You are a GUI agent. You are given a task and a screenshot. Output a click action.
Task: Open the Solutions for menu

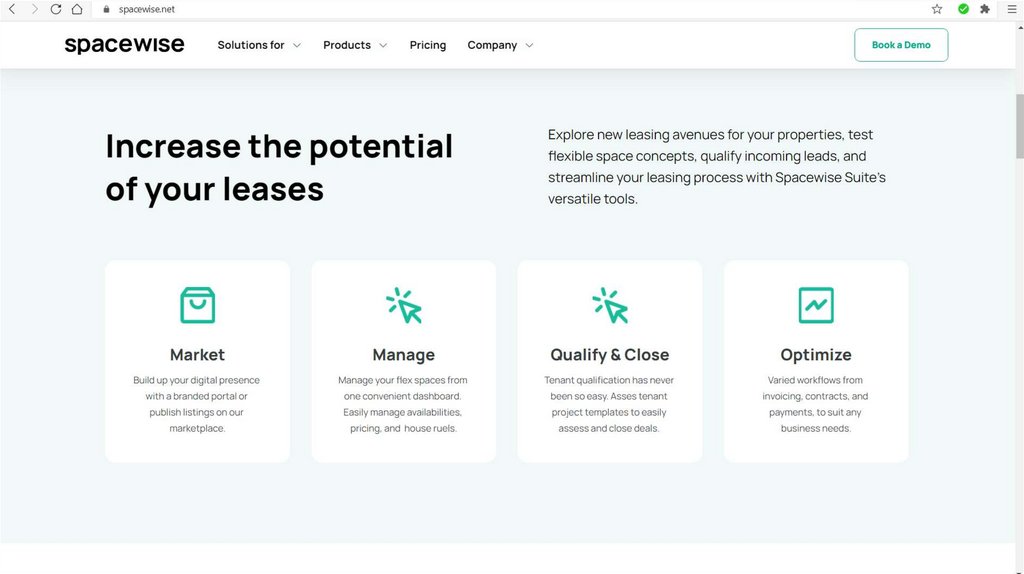(x=251, y=45)
